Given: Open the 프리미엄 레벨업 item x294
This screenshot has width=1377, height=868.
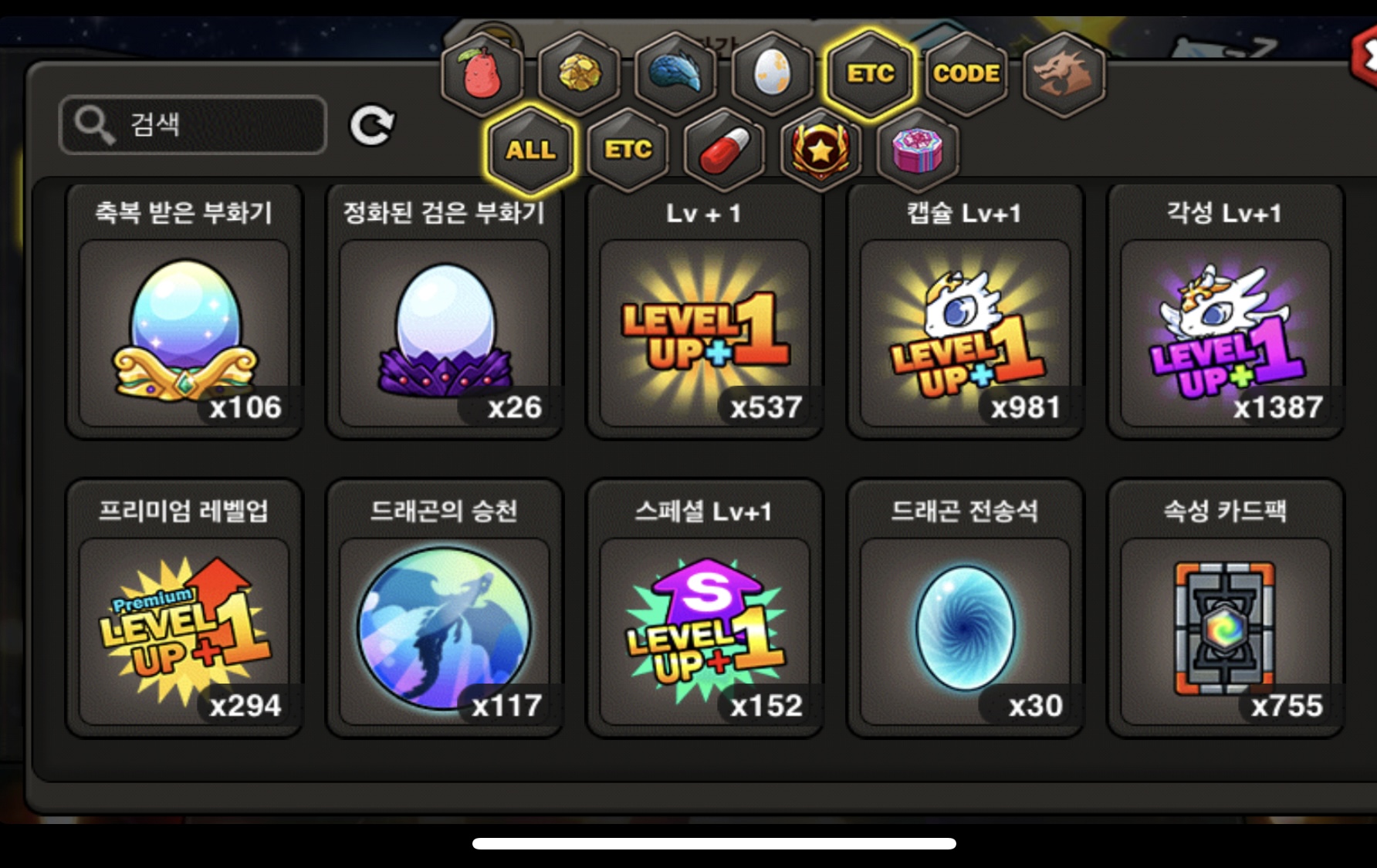Looking at the screenshot, I should (x=184, y=608).
